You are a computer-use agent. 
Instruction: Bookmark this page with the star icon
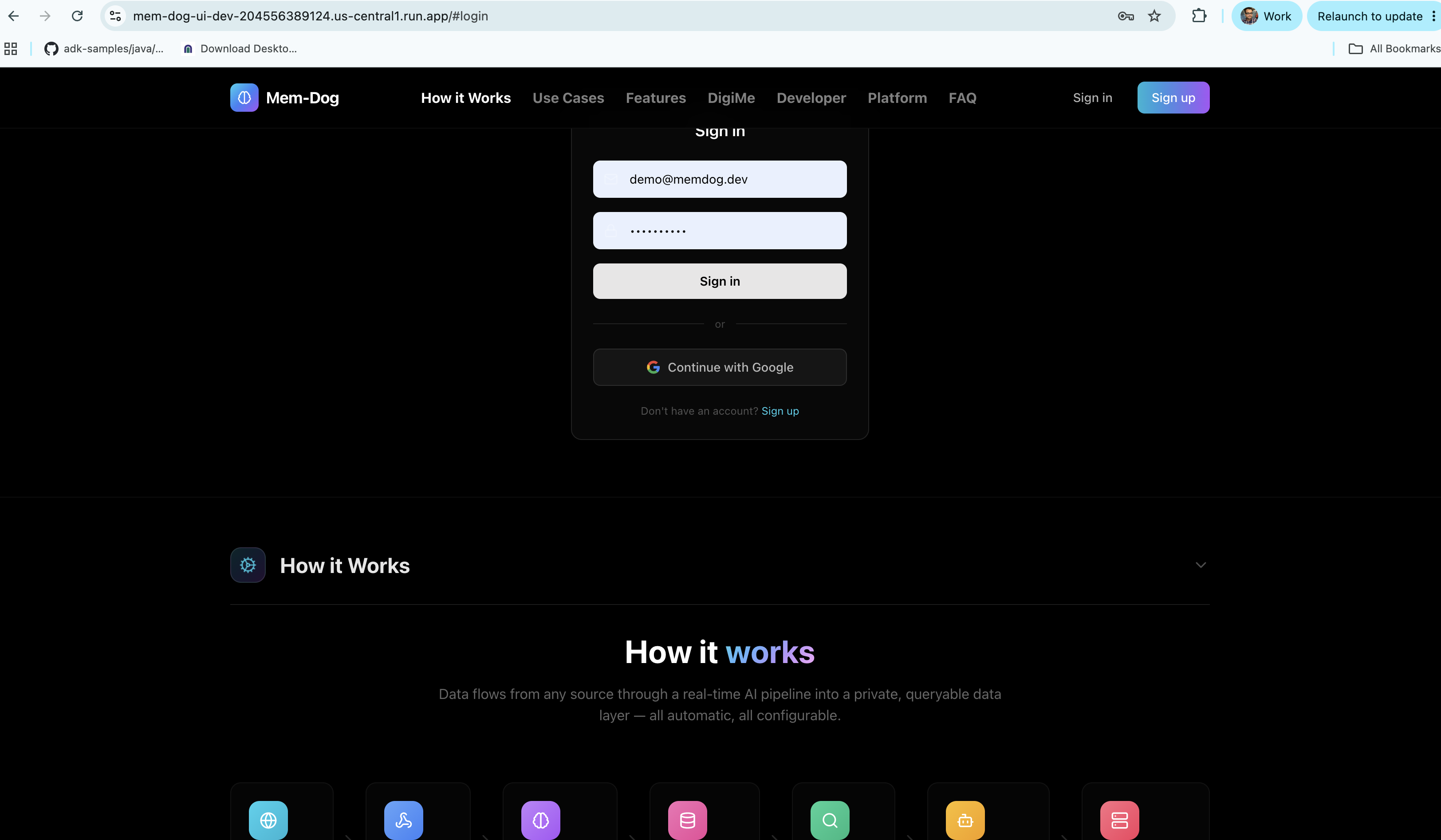[1154, 16]
